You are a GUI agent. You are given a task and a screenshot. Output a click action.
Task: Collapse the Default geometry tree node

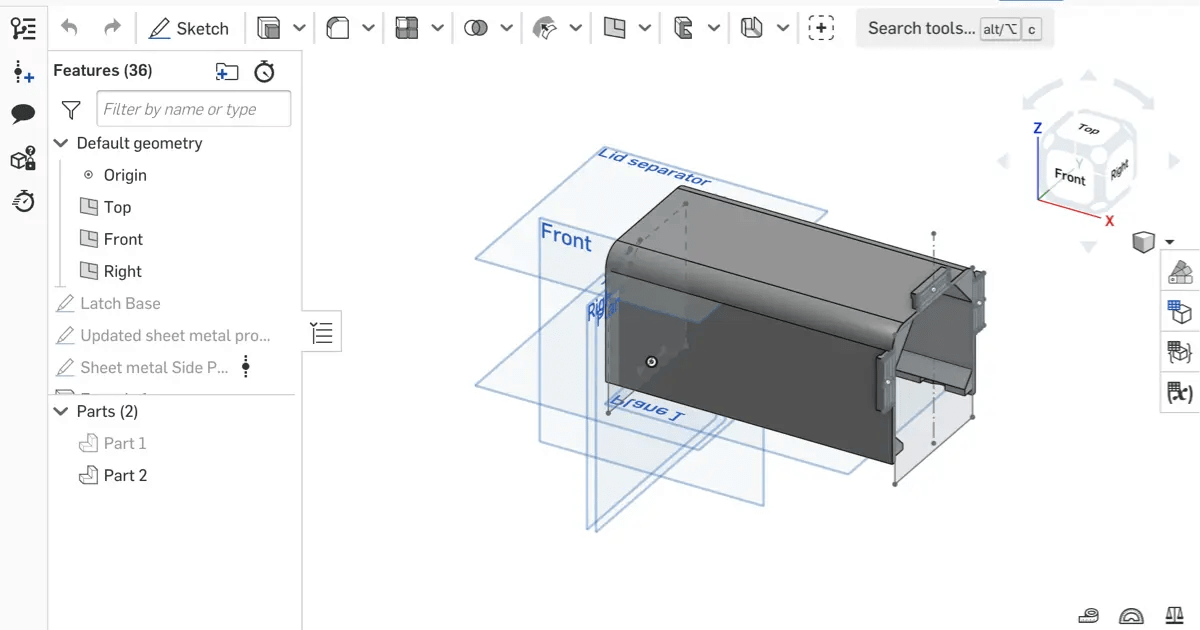(60, 143)
